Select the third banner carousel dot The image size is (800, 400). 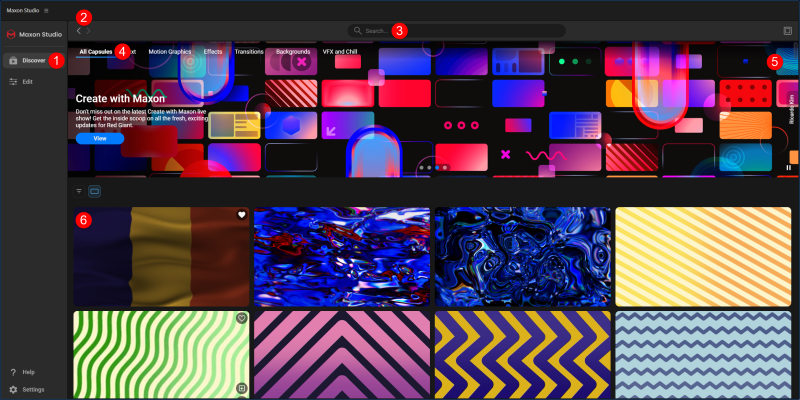[437, 168]
